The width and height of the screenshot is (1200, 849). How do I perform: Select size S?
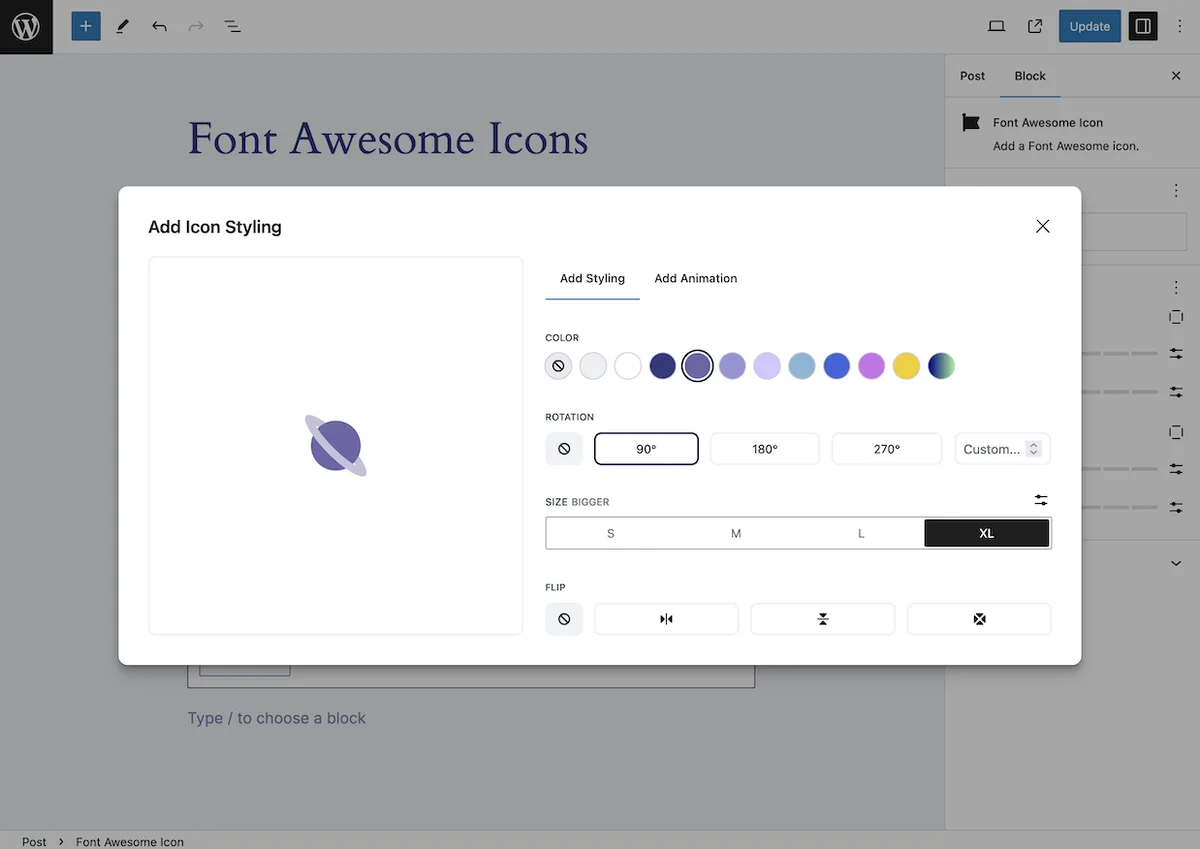pos(610,533)
